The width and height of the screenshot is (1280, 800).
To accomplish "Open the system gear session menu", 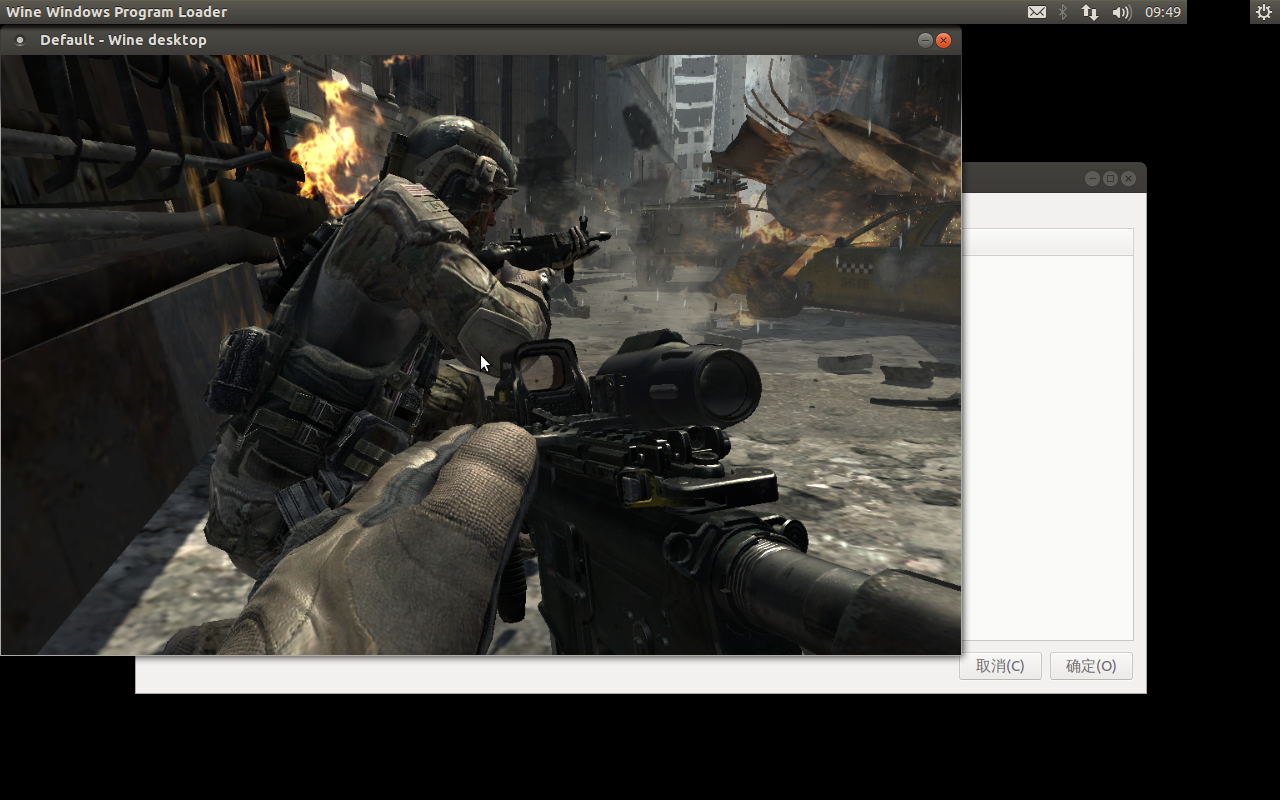I will (x=1264, y=12).
